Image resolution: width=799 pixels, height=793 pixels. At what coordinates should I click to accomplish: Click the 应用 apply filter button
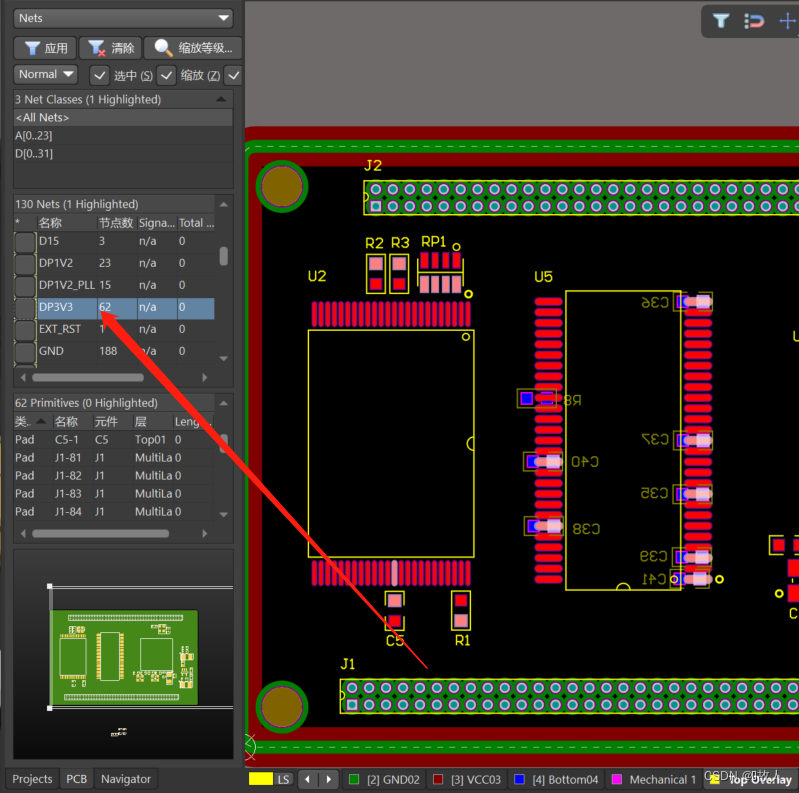click(x=46, y=48)
